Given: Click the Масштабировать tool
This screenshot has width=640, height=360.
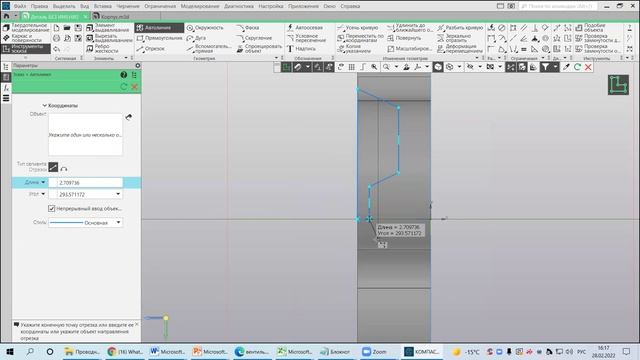Looking at the screenshot, I should pyautogui.click(x=409, y=49).
